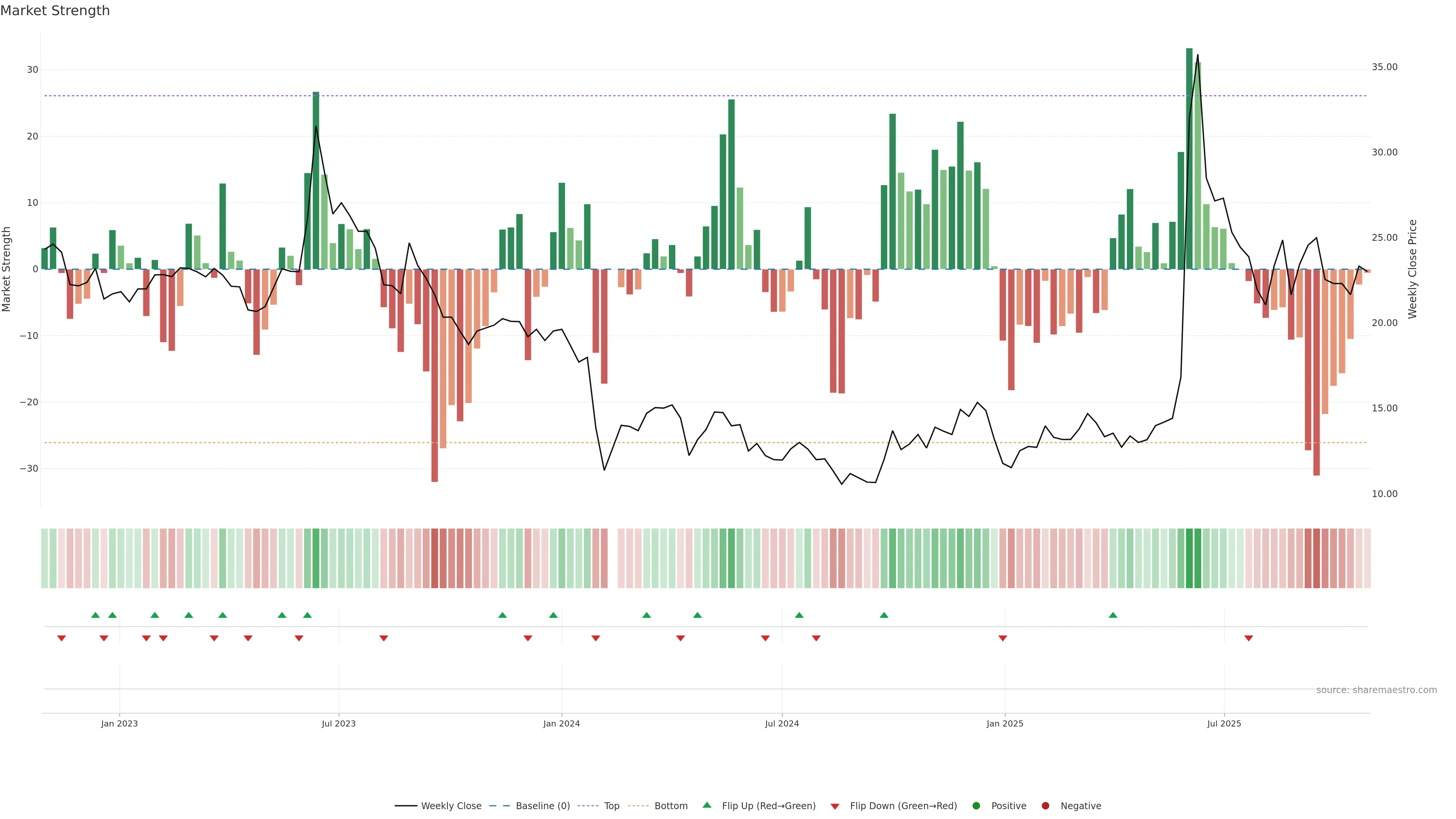1456x819 pixels.
Task: Click the Positive green circle legend
Action: click(976, 806)
